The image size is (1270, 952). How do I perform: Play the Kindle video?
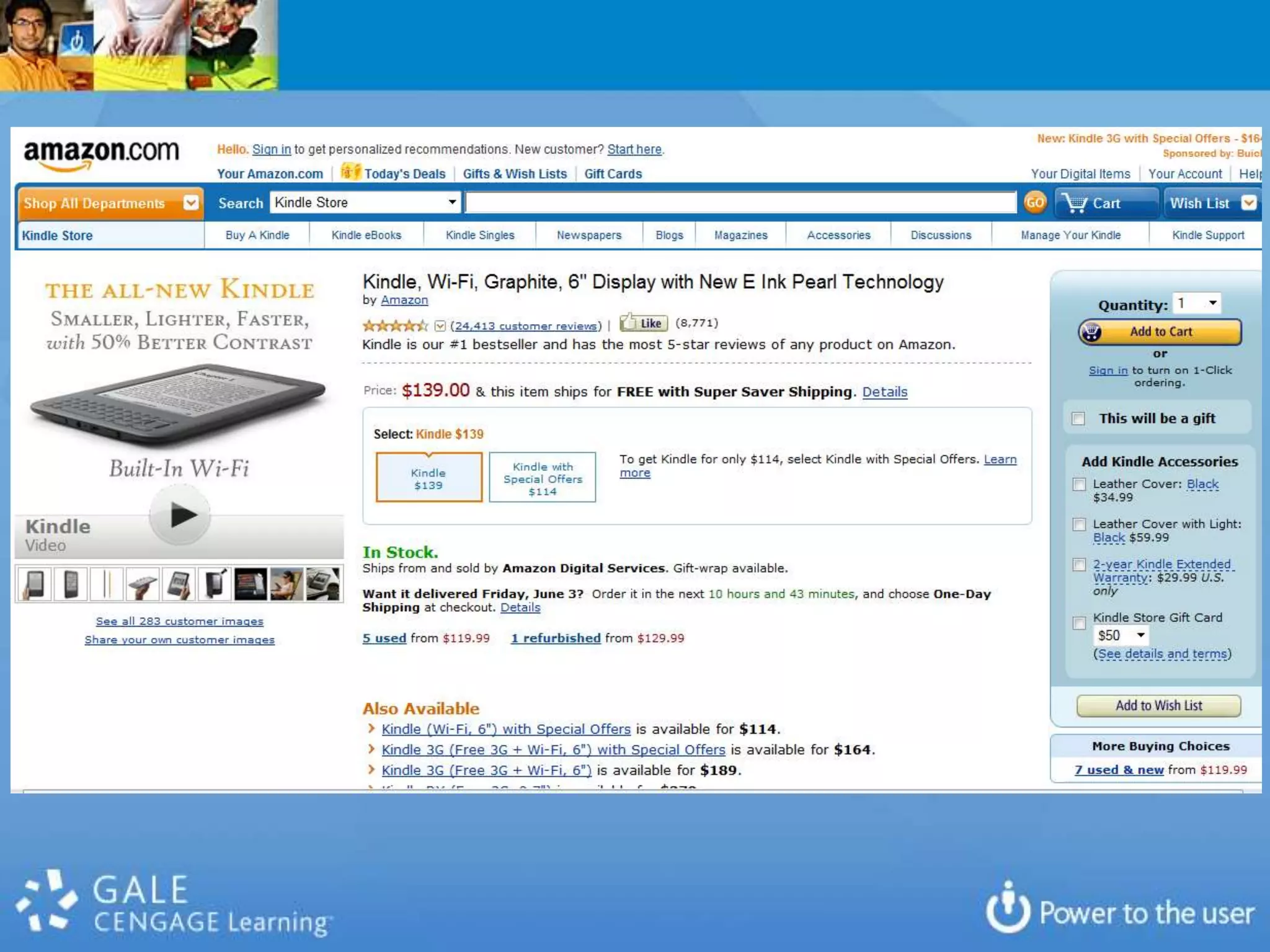coord(180,515)
